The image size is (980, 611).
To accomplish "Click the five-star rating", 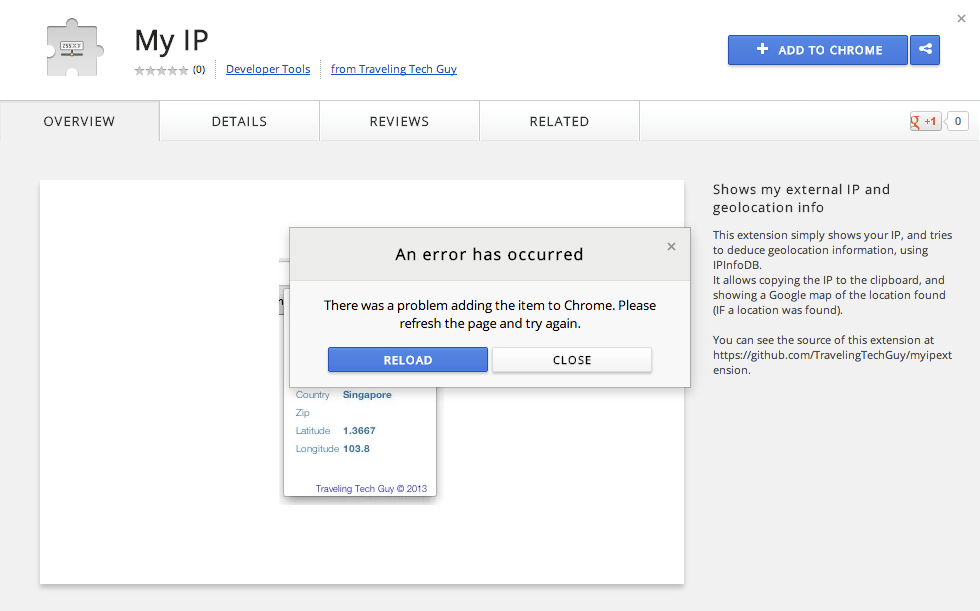I will [161, 70].
